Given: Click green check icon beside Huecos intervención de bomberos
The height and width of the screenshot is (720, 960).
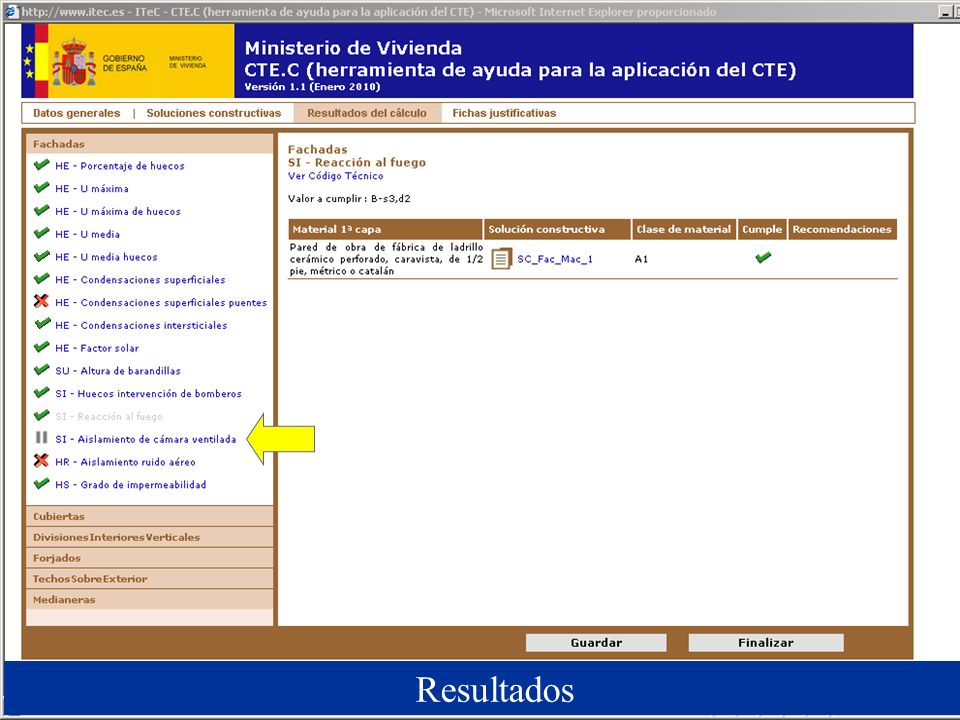Looking at the screenshot, I should (x=42, y=392).
